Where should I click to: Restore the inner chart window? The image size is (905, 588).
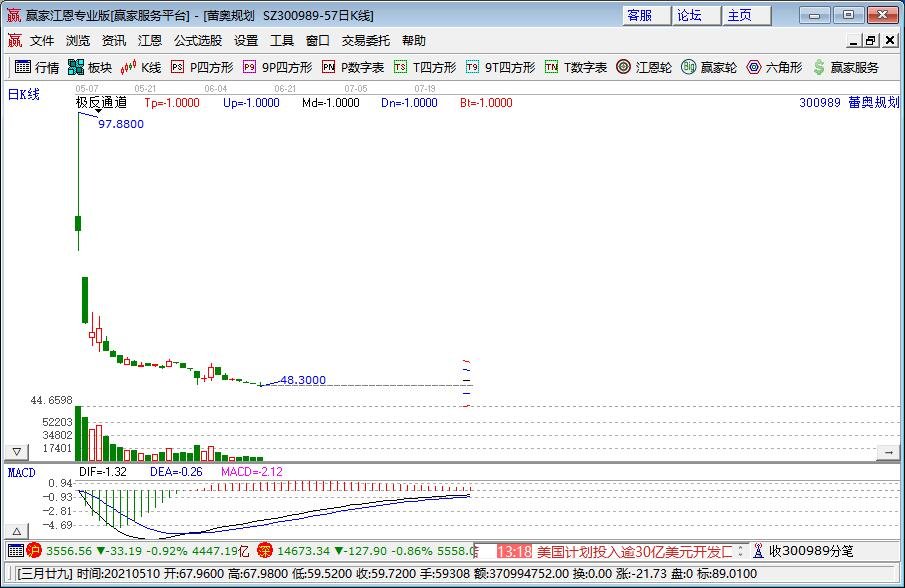pos(870,40)
